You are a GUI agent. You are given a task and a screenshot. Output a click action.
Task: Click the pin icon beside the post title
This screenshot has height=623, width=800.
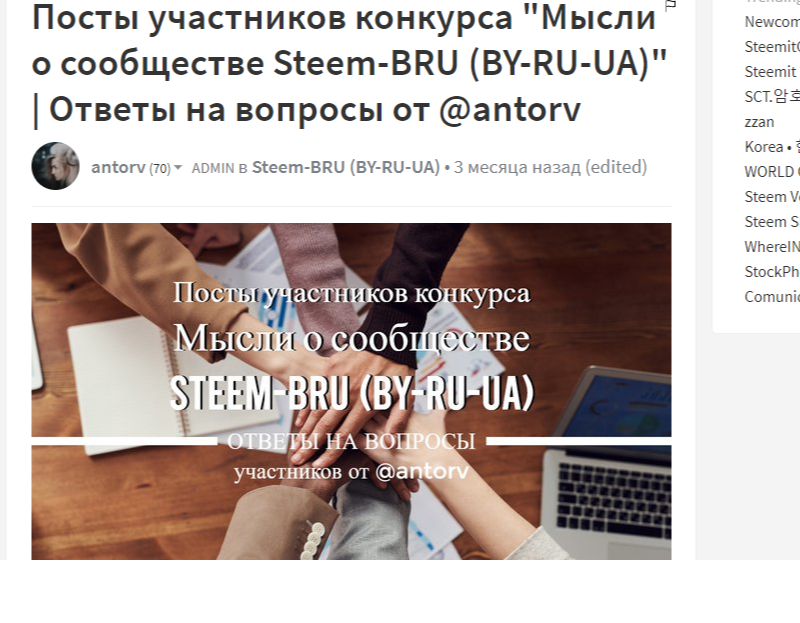coord(670,6)
